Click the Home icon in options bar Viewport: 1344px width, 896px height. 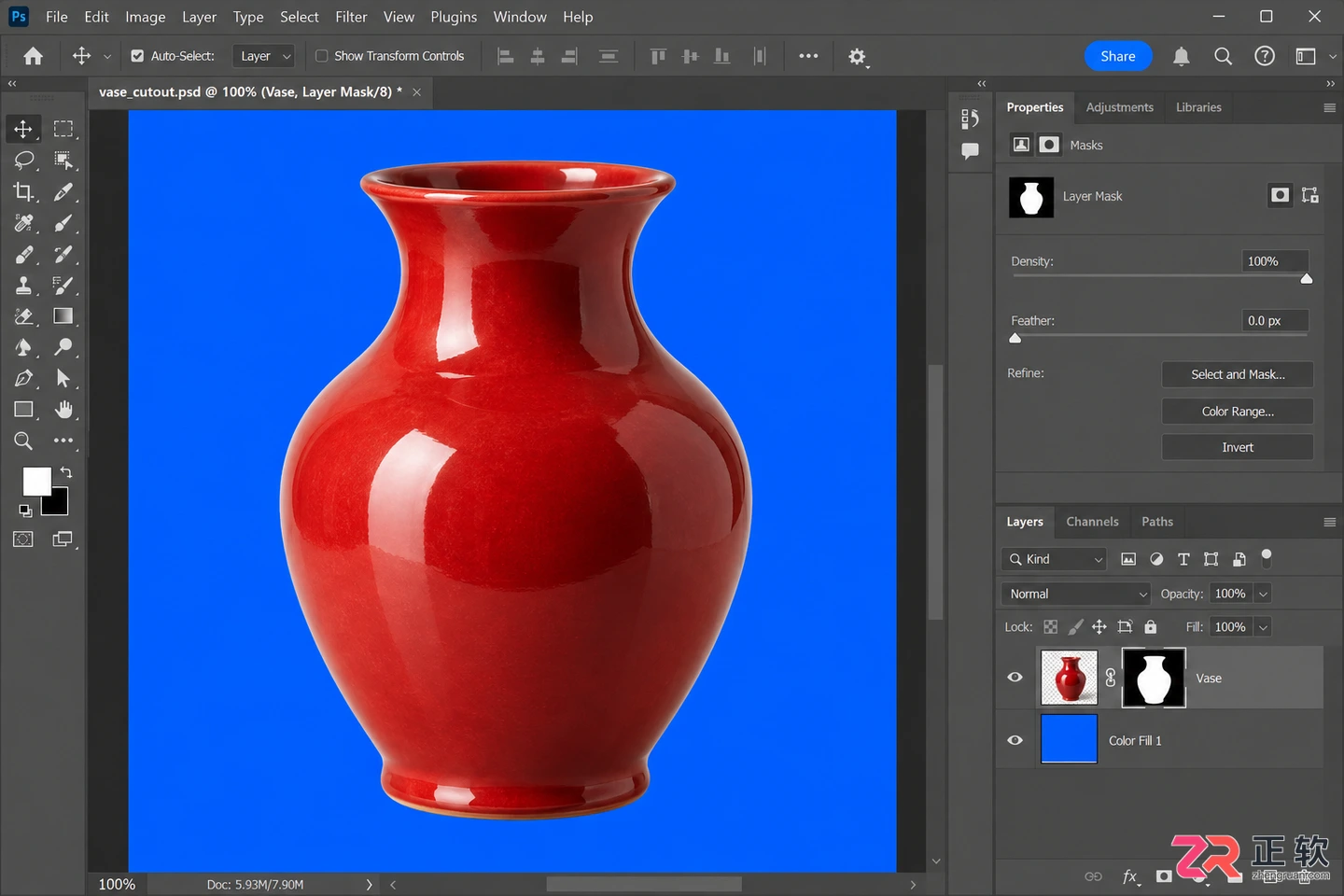[x=33, y=56]
